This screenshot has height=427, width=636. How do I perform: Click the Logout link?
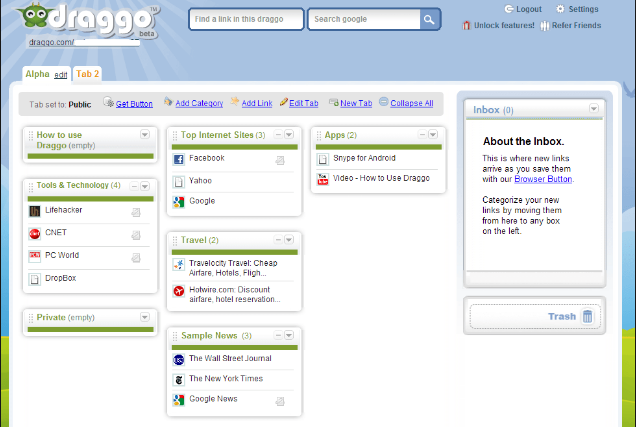pyautogui.click(x=529, y=9)
